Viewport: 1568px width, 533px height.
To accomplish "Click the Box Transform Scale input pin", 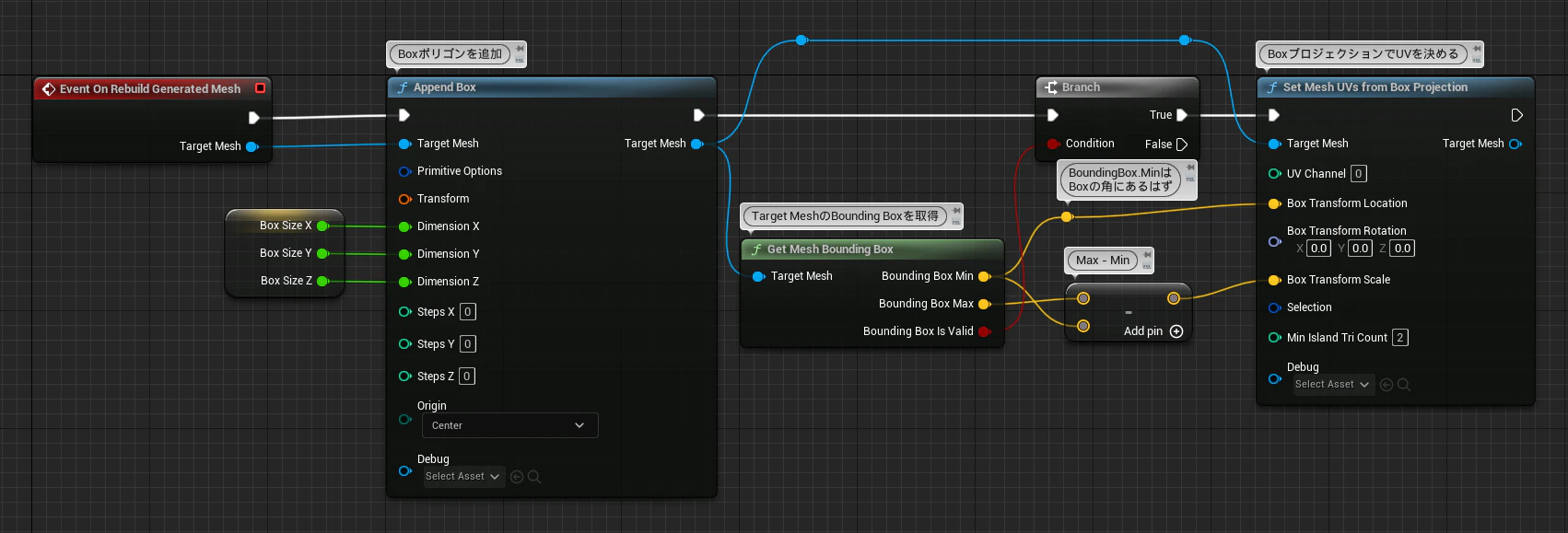I will [1275, 280].
